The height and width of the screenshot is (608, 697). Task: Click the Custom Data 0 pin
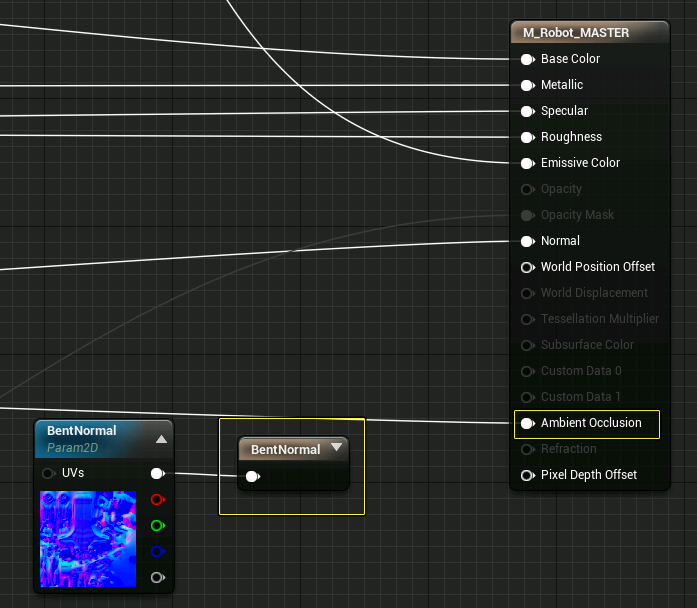pos(528,372)
